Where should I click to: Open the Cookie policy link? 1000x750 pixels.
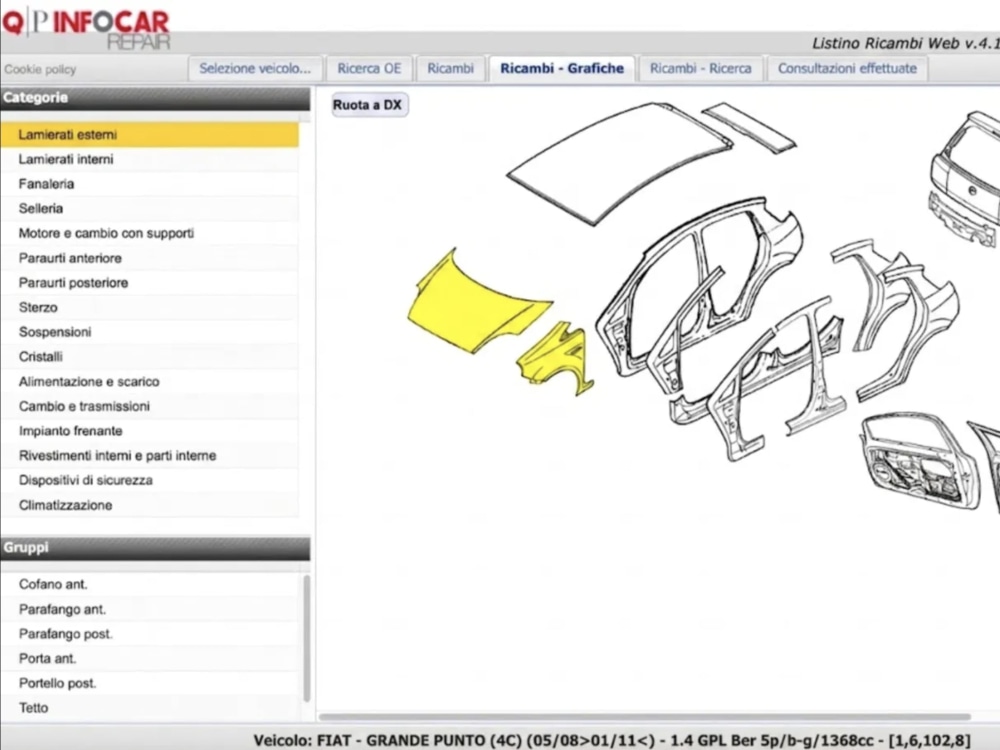tap(40, 70)
